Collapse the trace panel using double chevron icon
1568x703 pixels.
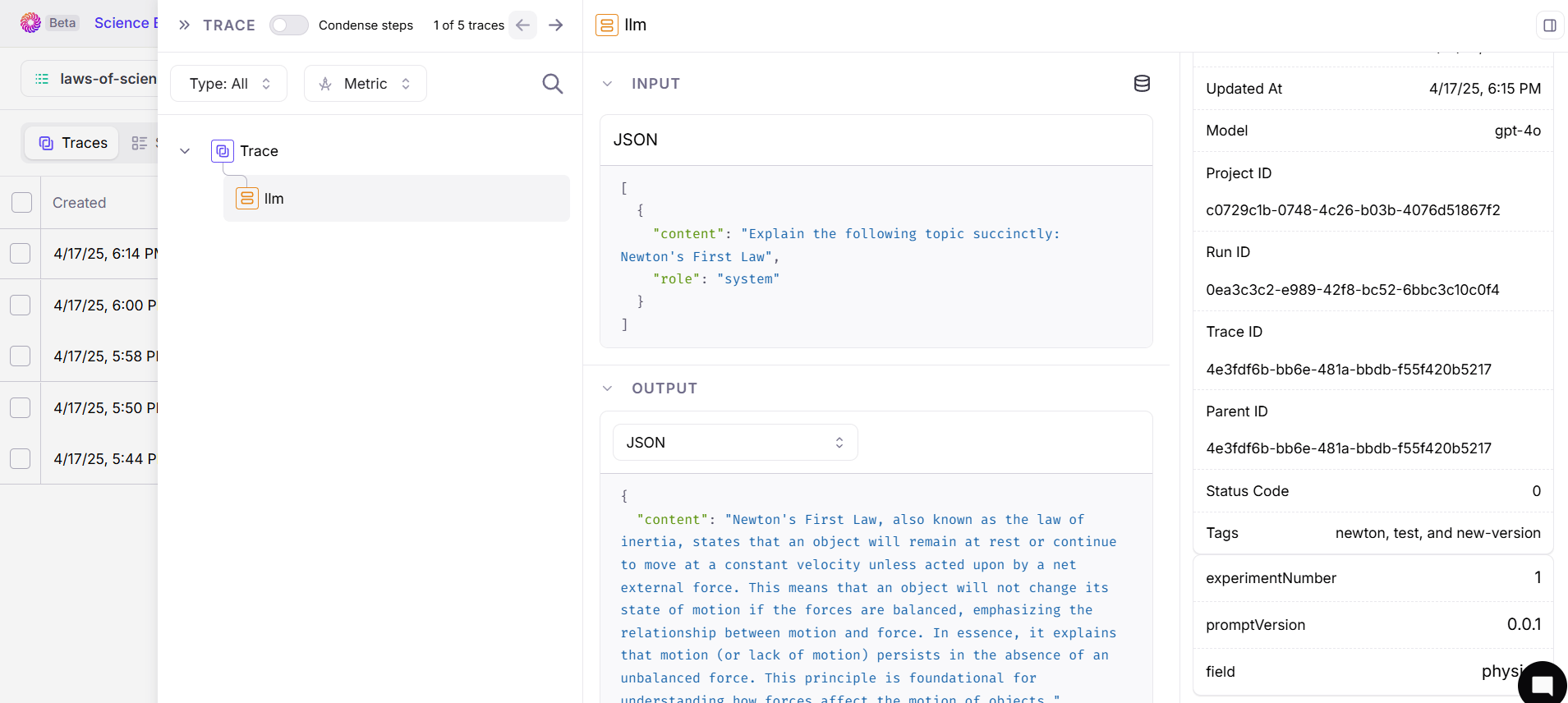(x=184, y=25)
